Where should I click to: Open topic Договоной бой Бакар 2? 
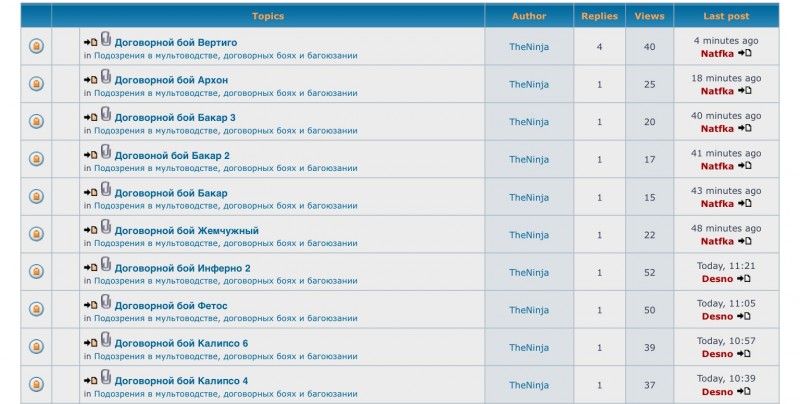tap(172, 156)
